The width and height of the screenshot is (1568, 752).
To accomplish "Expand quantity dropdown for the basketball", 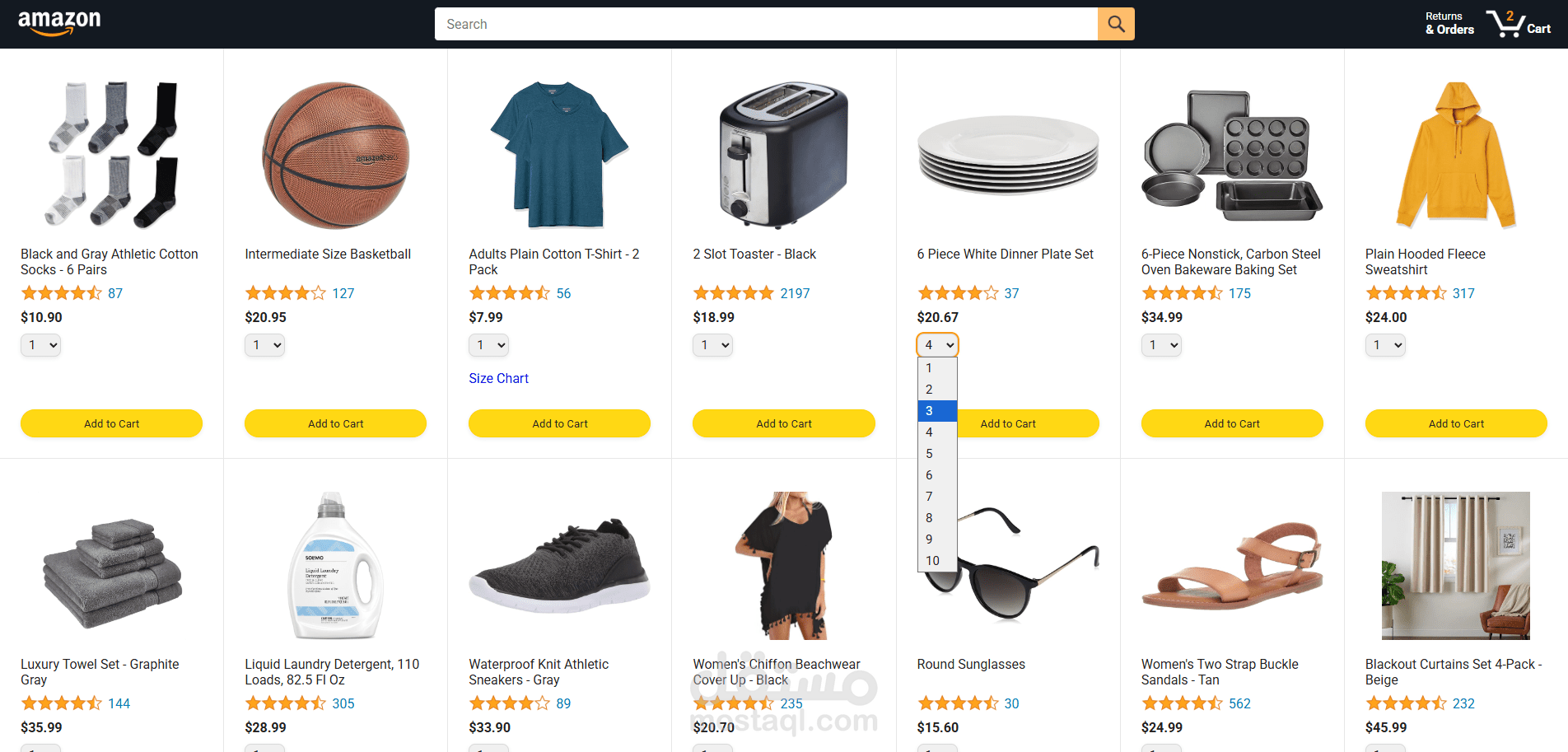I will click(264, 345).
